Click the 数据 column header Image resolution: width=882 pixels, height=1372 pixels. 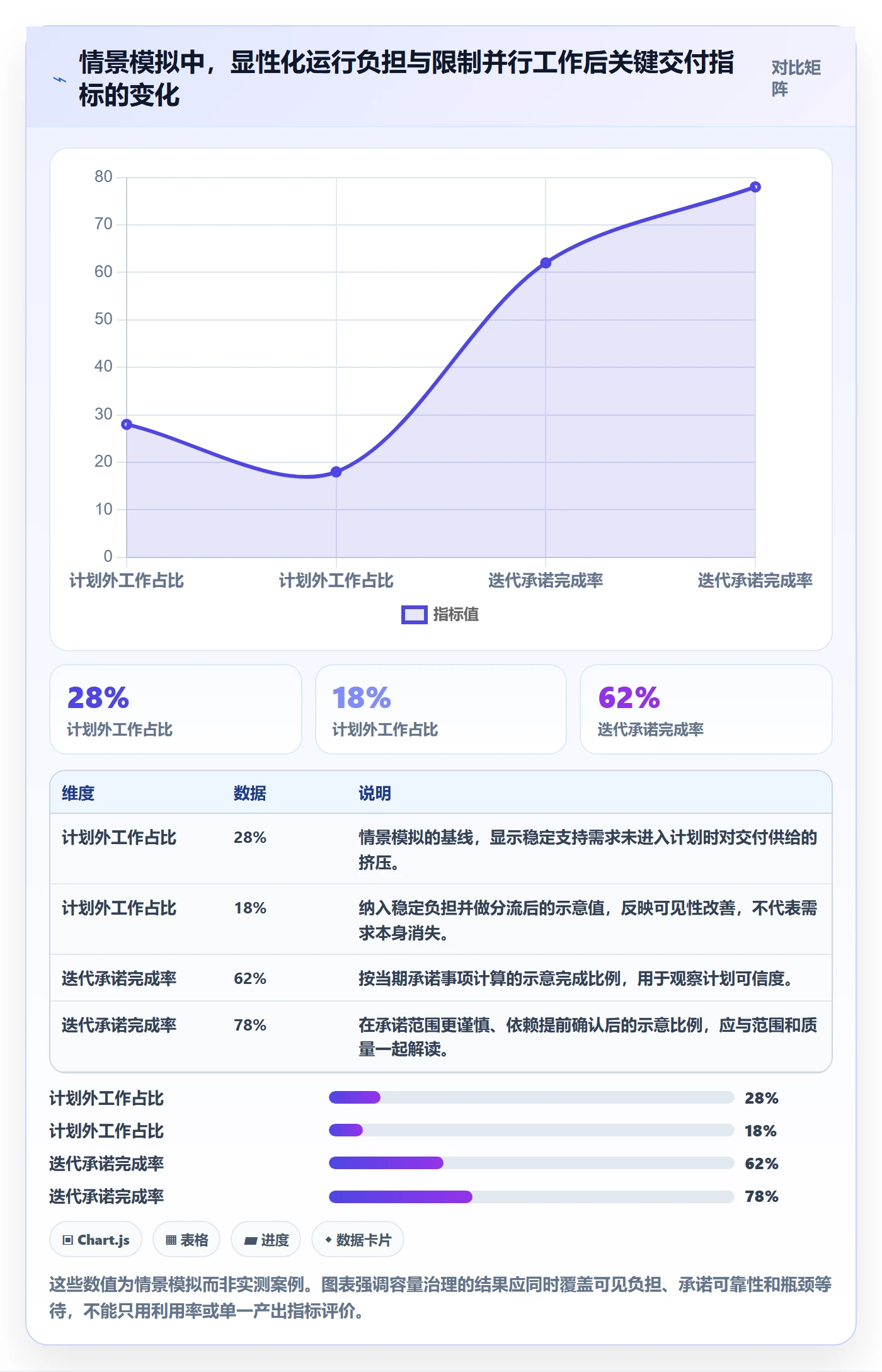tap(250, 793)
